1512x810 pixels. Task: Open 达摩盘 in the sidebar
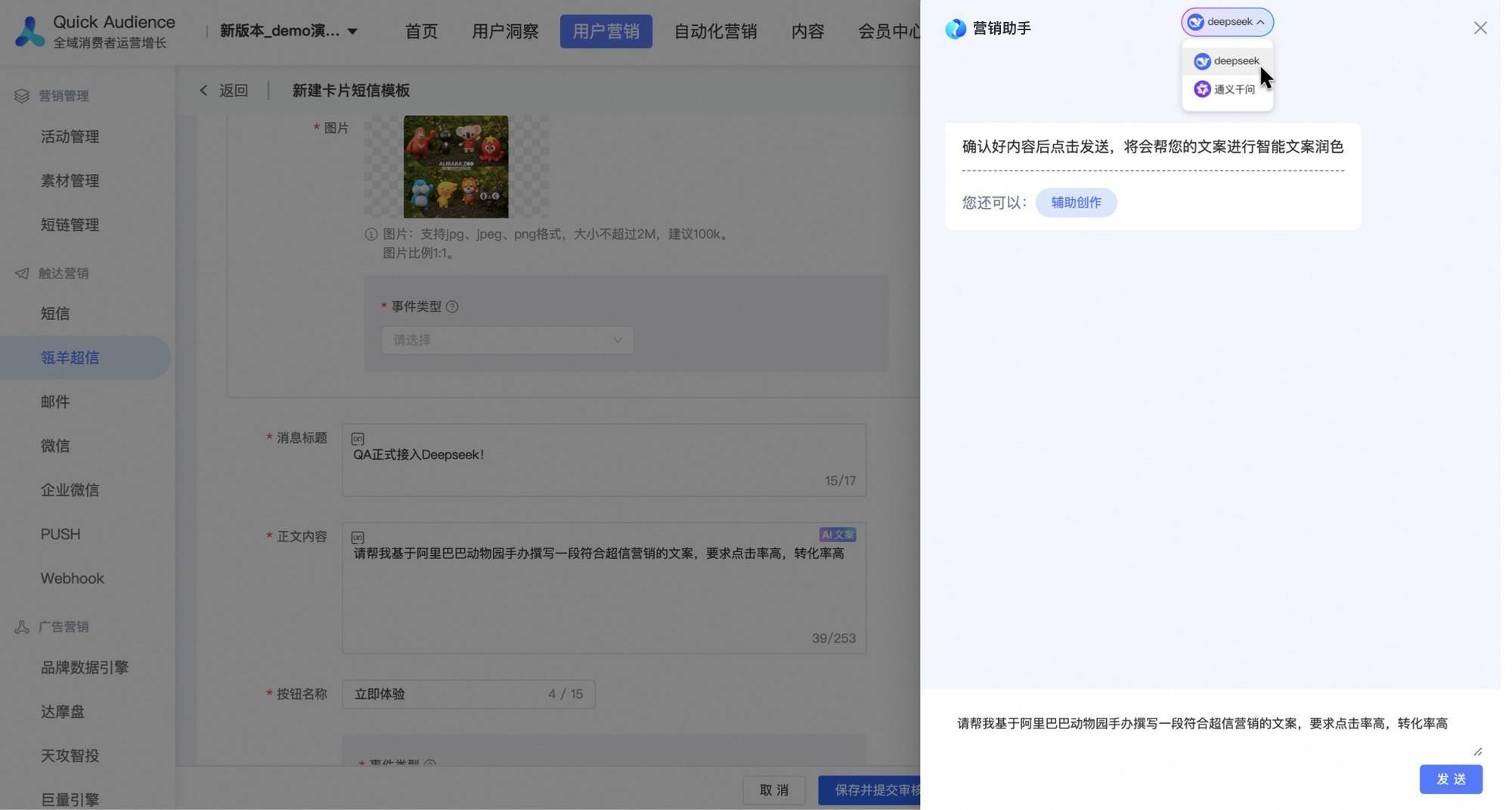(x=62, y=712)
